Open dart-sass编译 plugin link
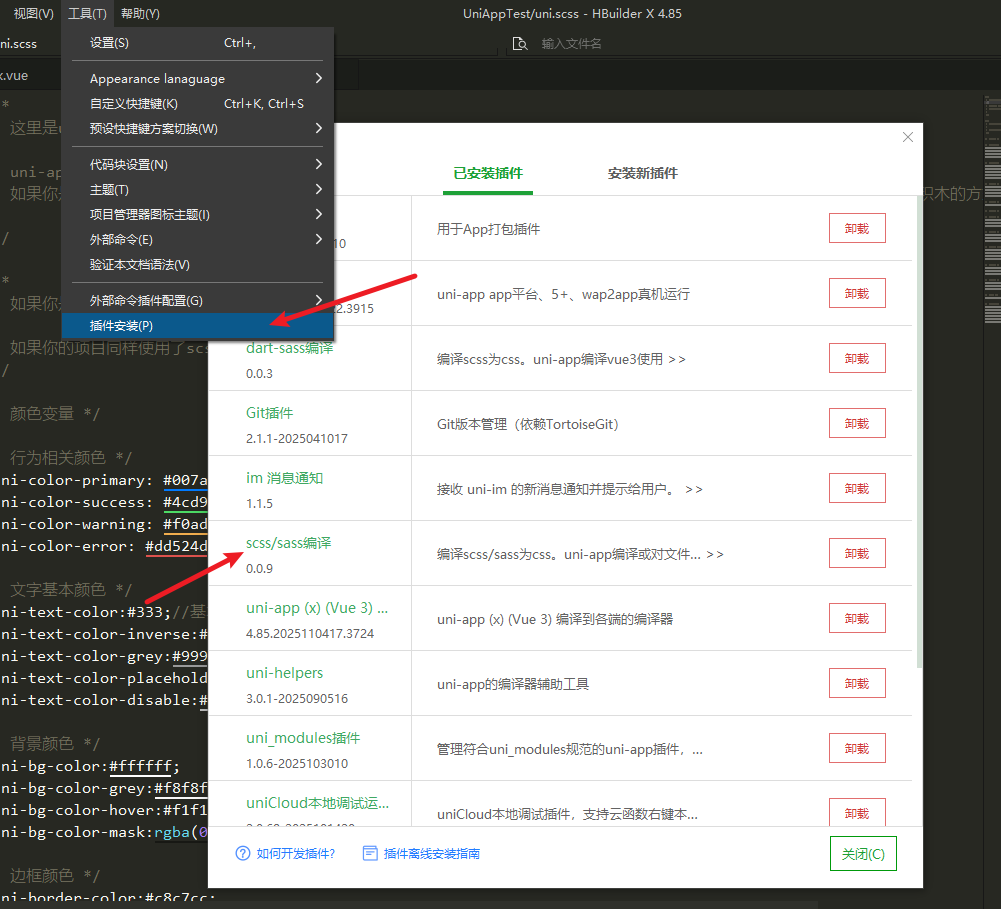The width and height of the screenshot is (1001, 909). tap(290, 348)
